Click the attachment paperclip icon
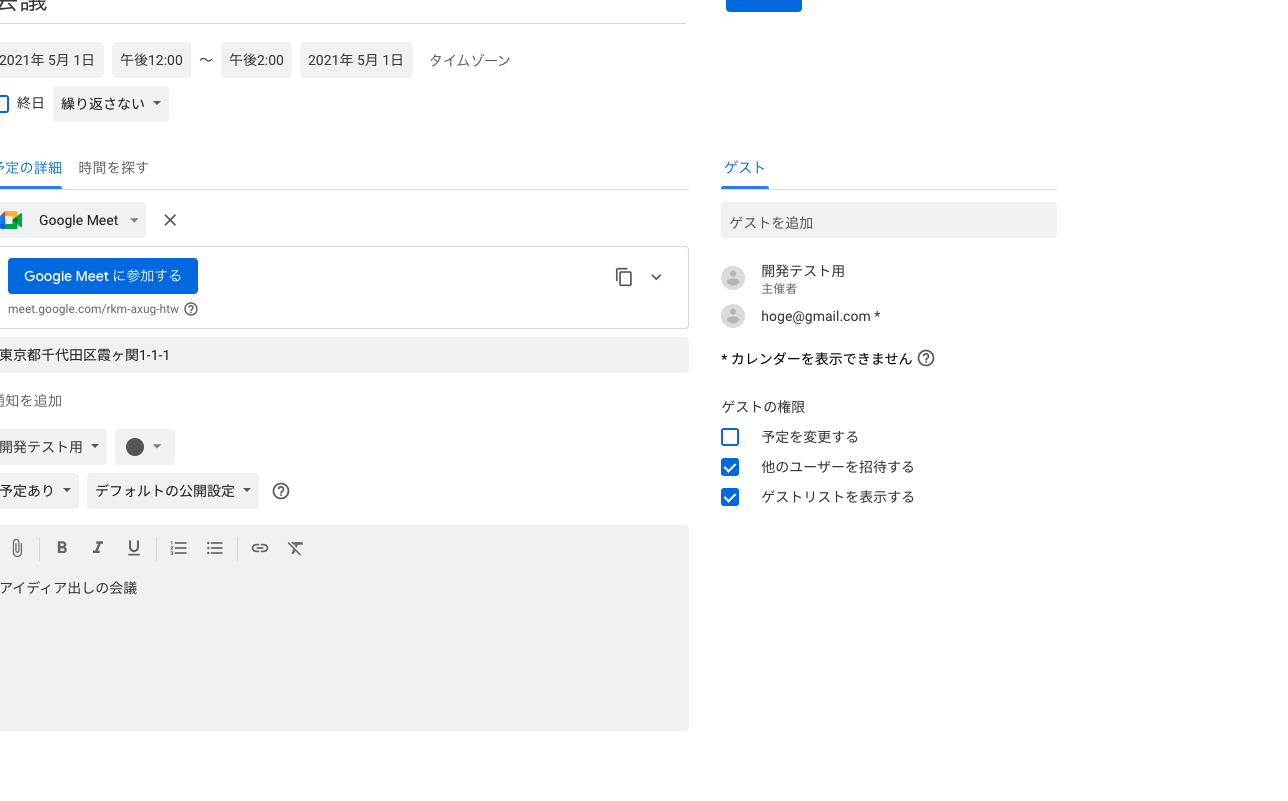This screenshot has width=1288, height=801. point(17,548)
